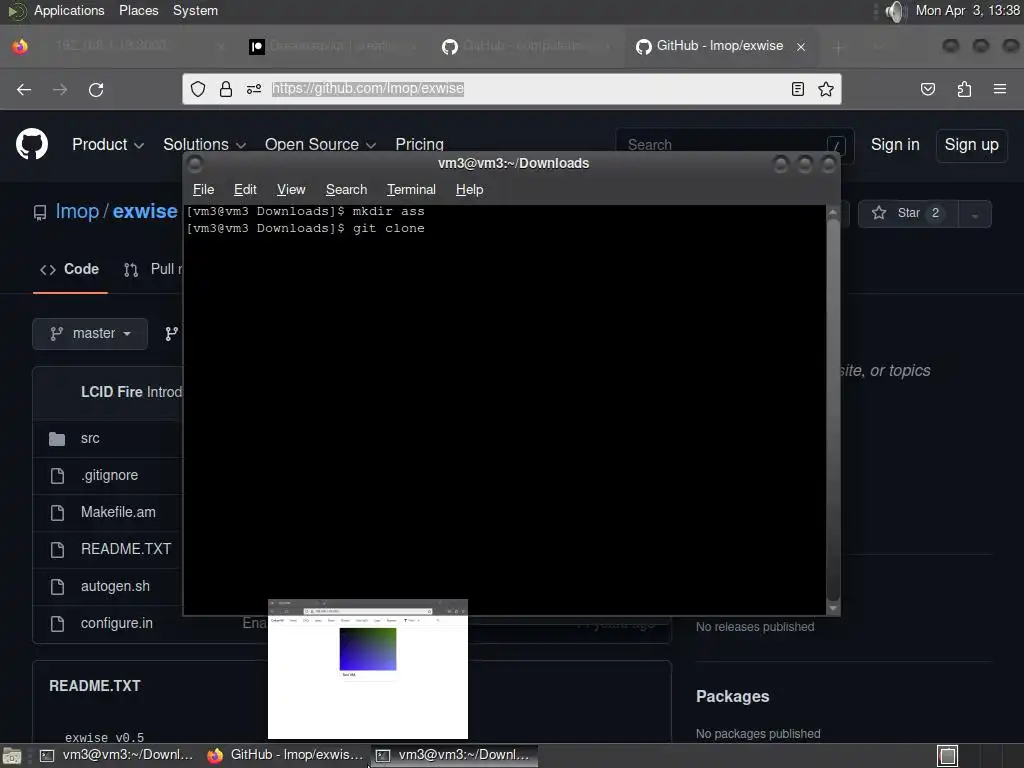The width and height of the screenshot is (1024, 768).
Task: Expand the Product dropdown menu
Action: 108,144
